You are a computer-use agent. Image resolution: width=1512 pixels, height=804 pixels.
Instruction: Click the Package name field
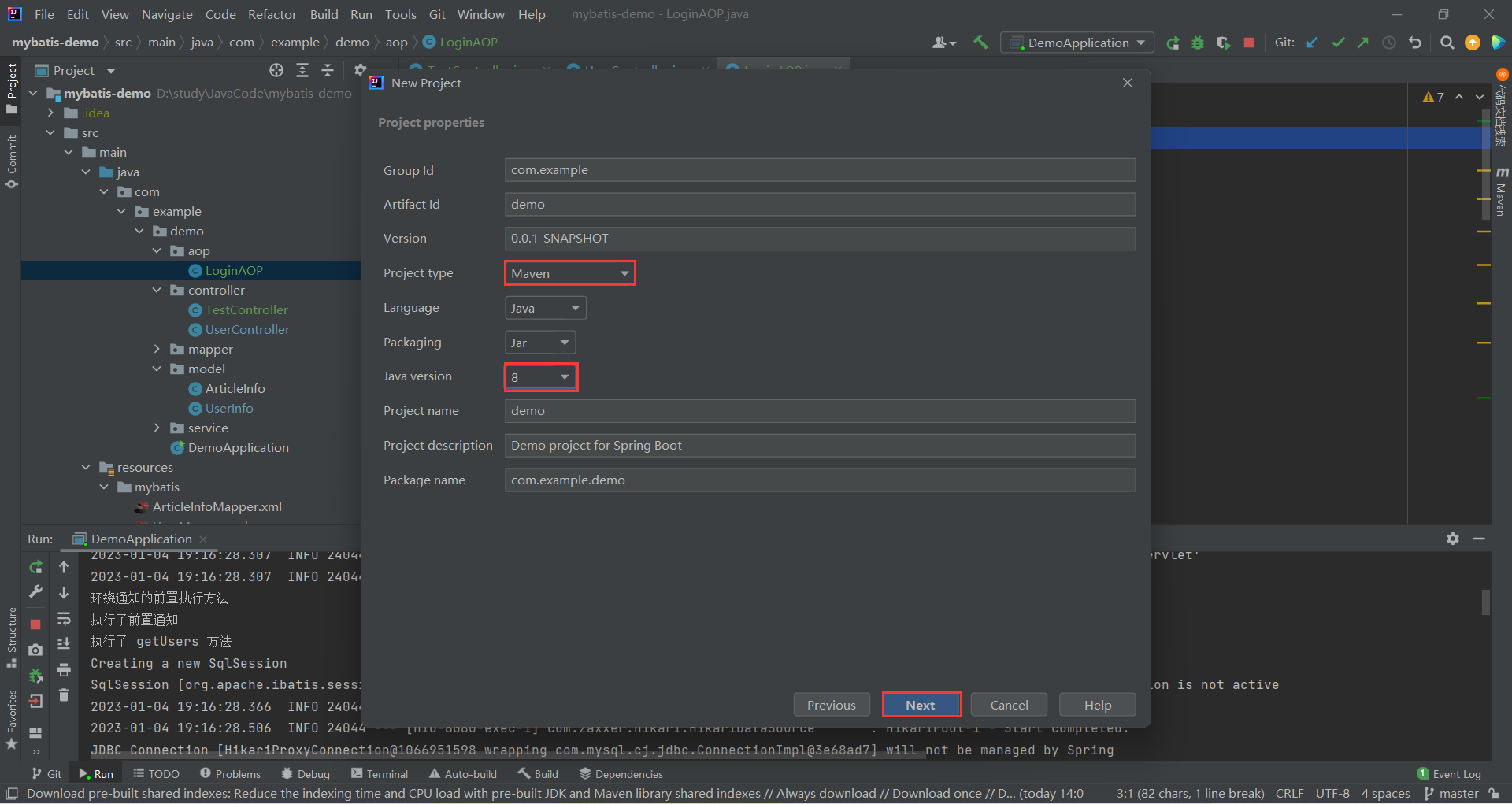[820, 480]
